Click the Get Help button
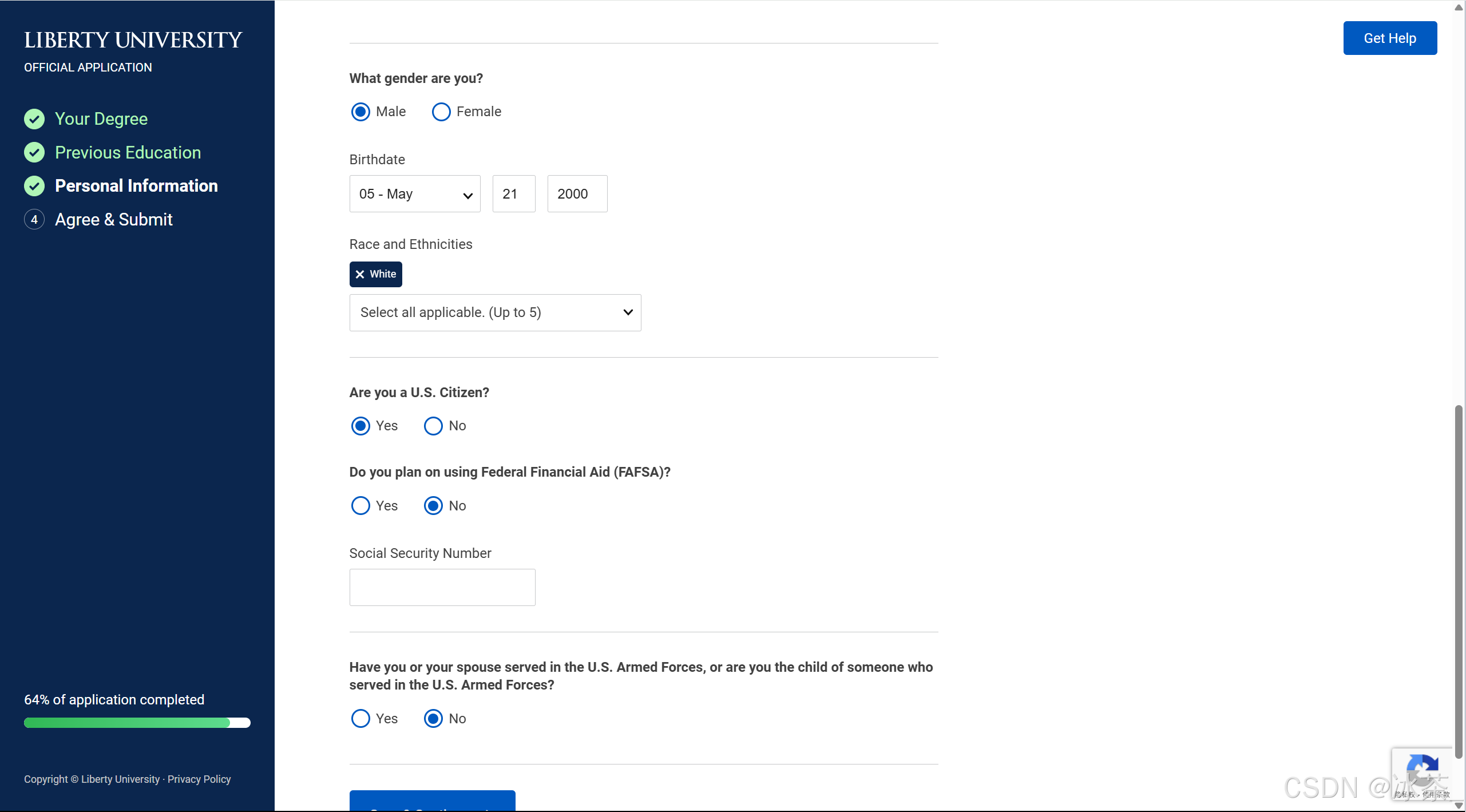Image resolution: width=1466 pixels, height=812 pixels. click(x=1389, y=38)
